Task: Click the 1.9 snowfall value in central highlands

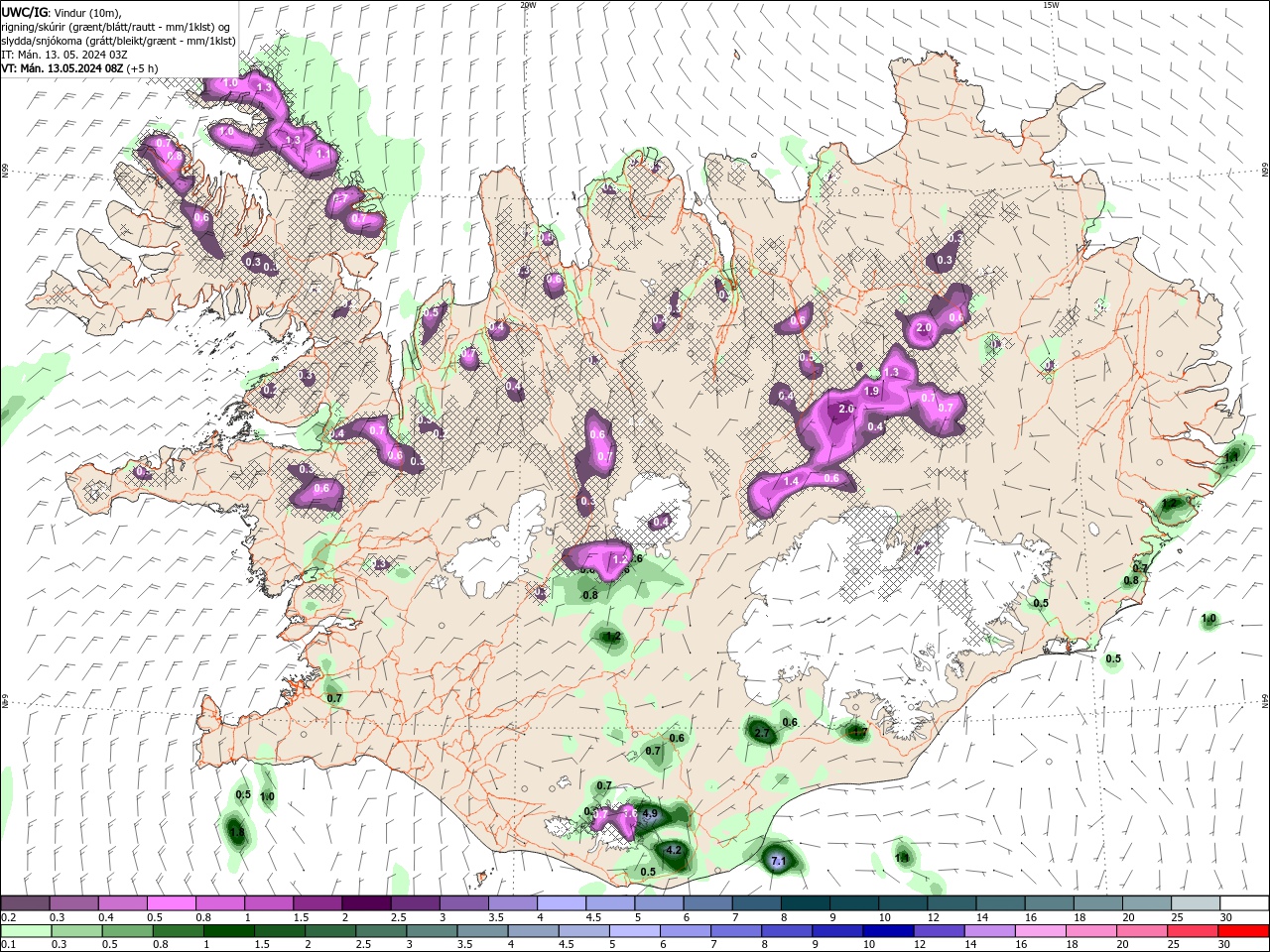Action: click(x=871, y=391)
